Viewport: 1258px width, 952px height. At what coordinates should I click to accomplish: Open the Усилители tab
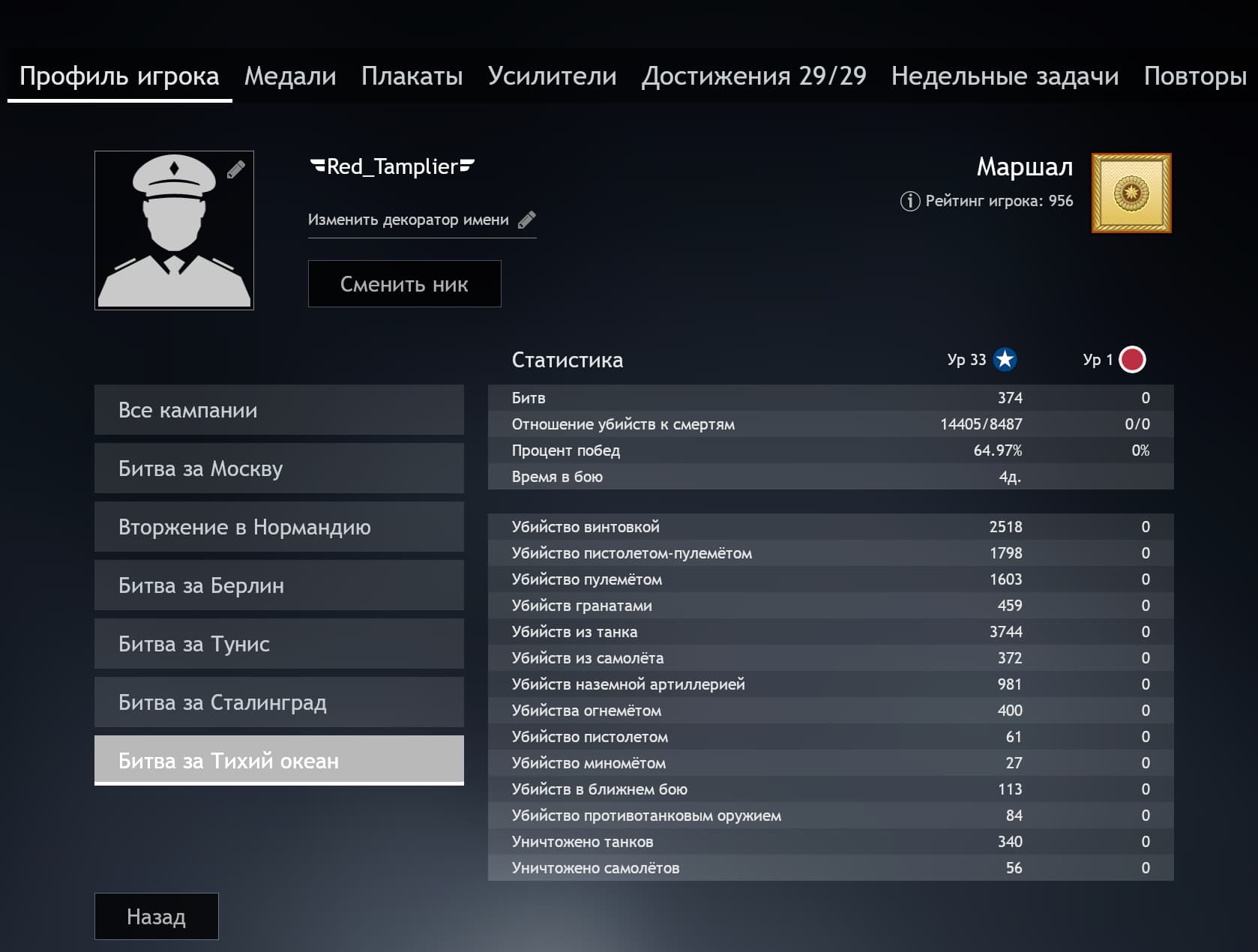tap(552, 76)
